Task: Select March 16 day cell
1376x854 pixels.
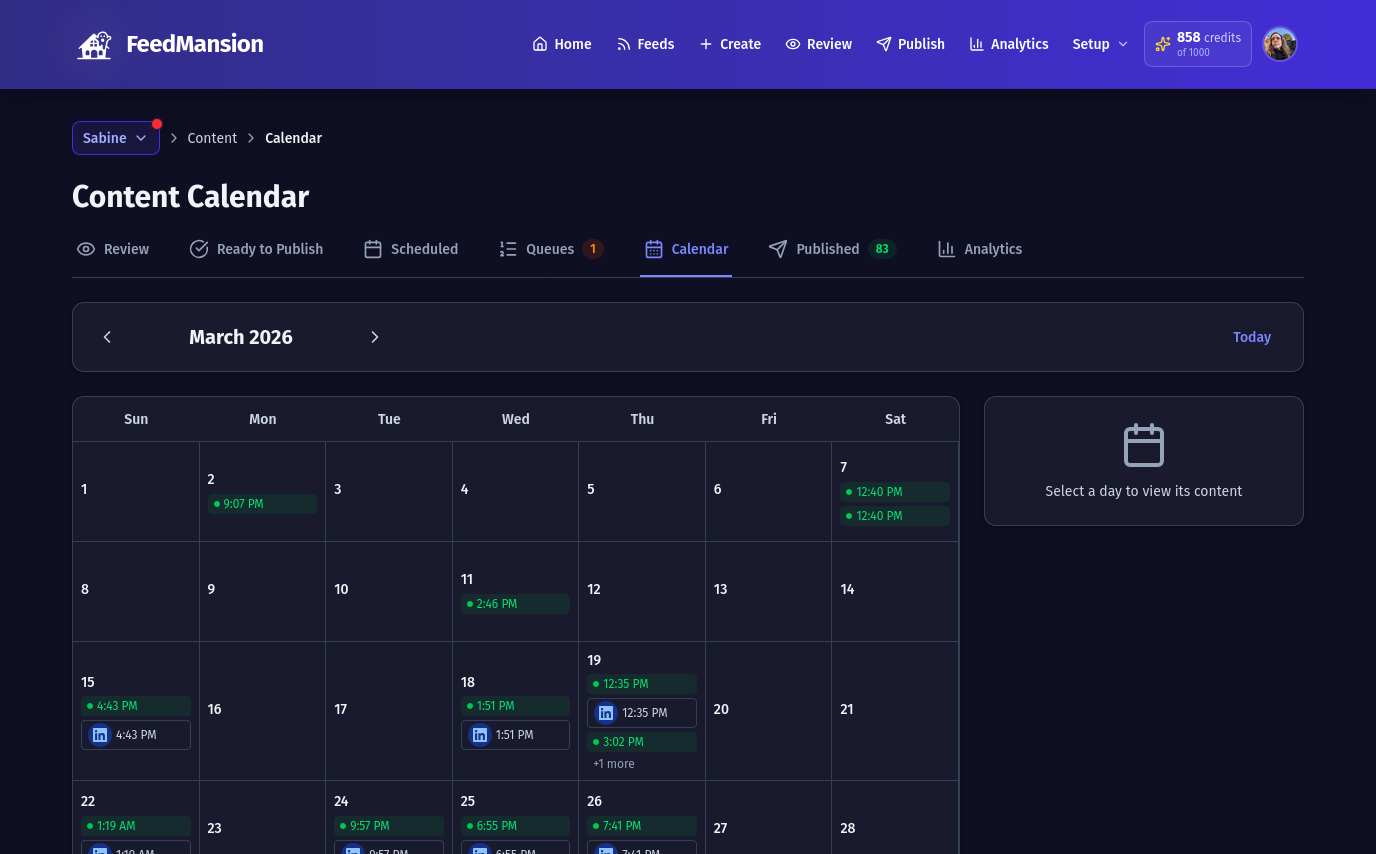Action: (x=262, y=711)
